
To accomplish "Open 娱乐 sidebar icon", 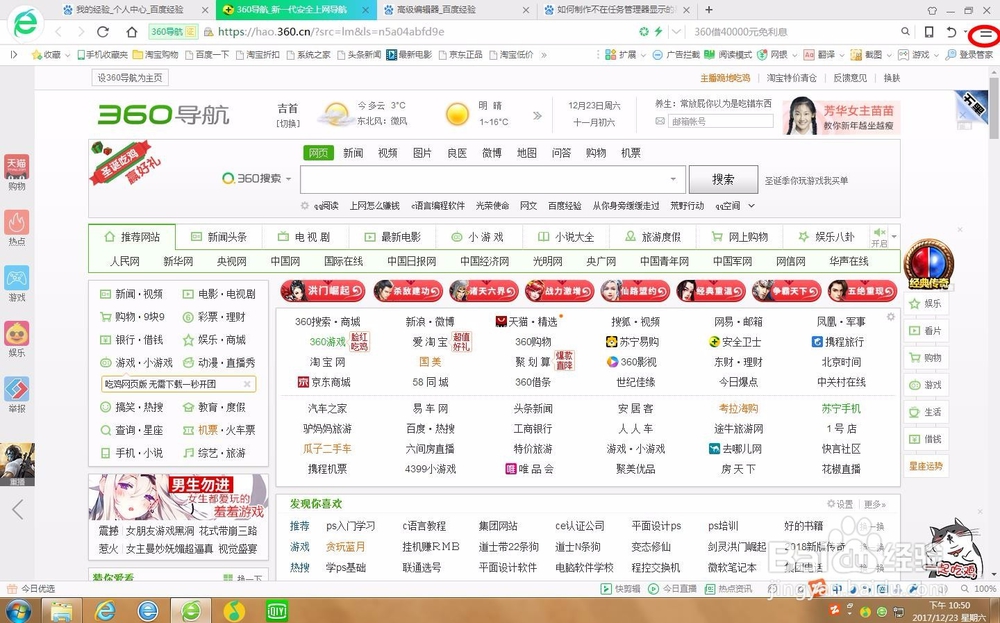I will point(17,339).
